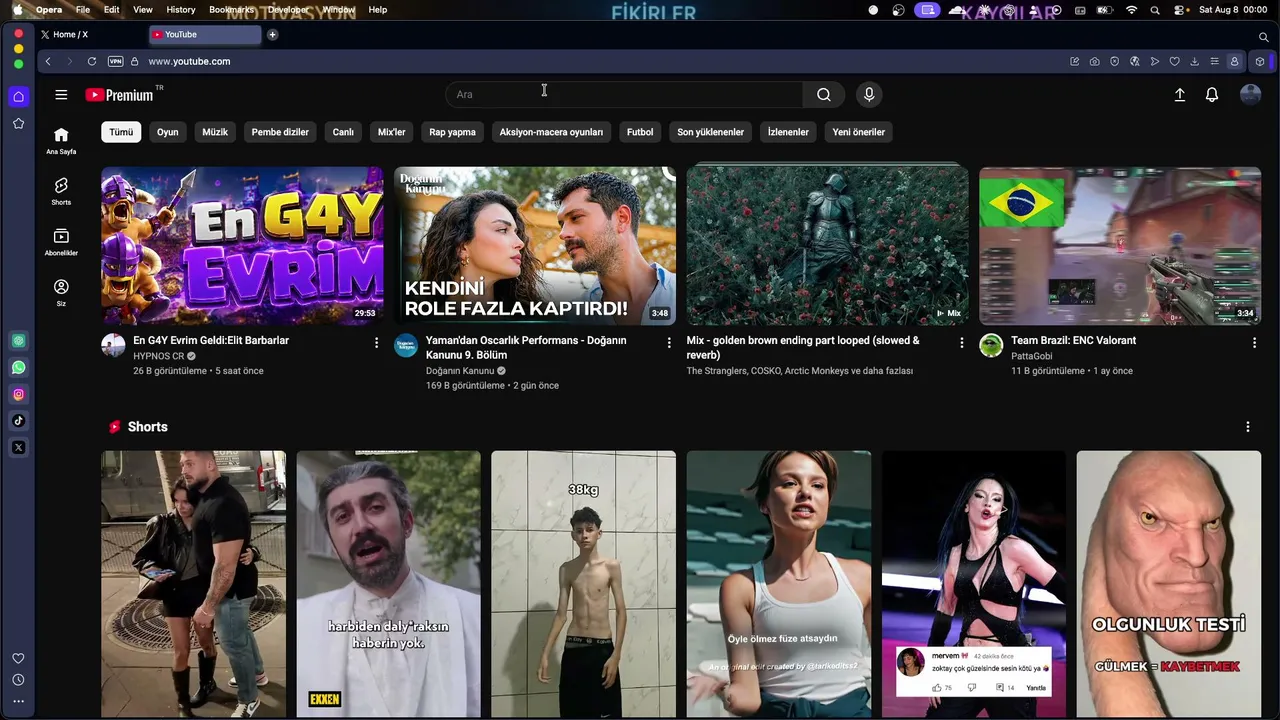This screenshot has width=1280, height=720.
Task: Open a new browser tab
Action: click(272, 35)
